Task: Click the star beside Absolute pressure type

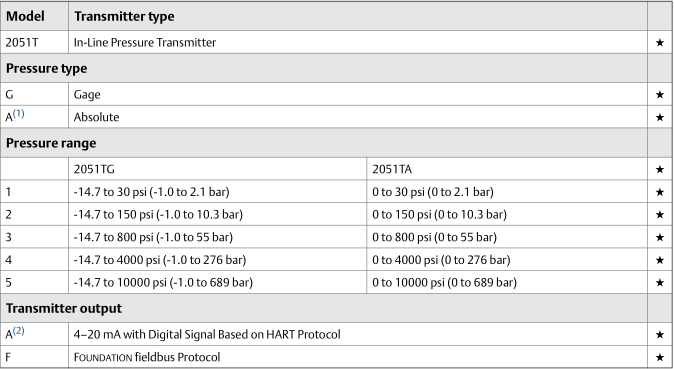Action: 660,117
